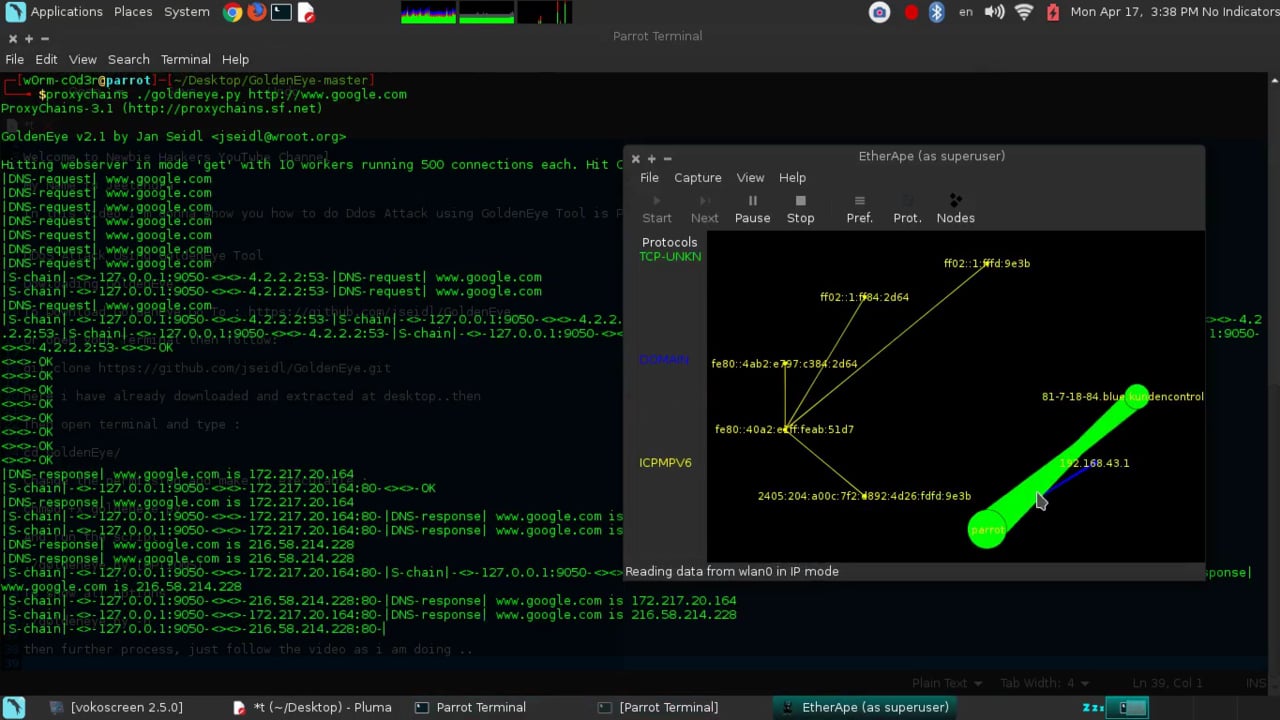Launch Google Chrome from the top panel

point(232,12)
